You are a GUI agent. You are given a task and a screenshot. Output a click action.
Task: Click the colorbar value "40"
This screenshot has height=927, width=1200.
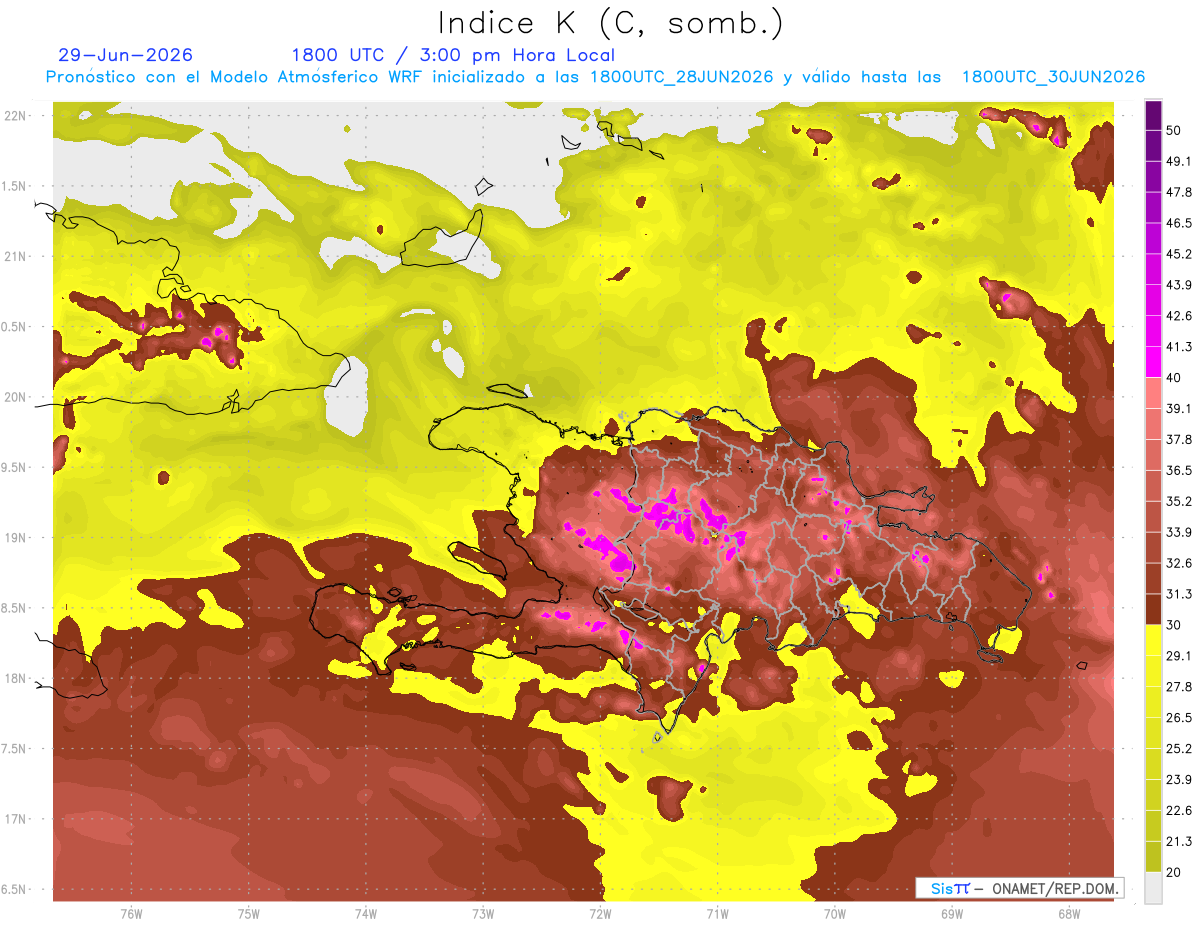coord(1175,378)
